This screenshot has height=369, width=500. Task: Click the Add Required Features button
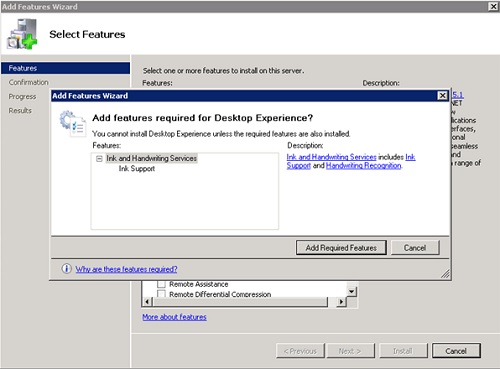point(341,248)
